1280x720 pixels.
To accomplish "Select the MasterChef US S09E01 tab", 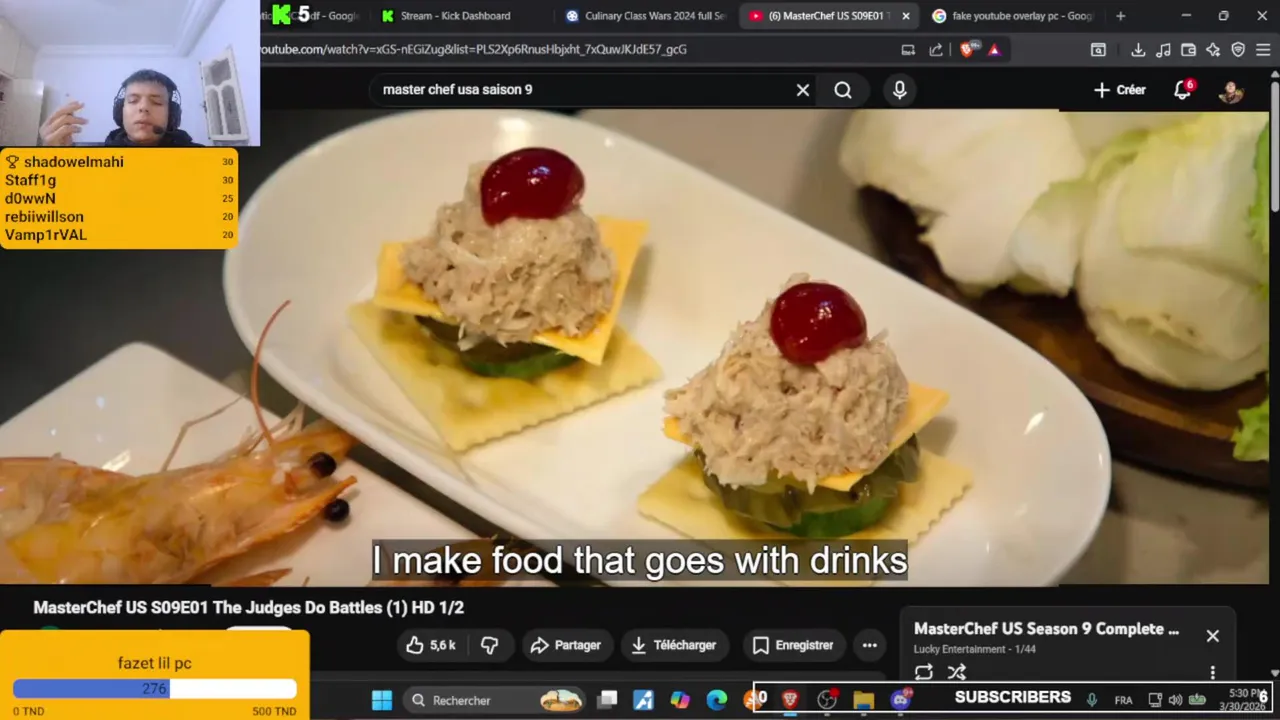I will tap(820, 16).
